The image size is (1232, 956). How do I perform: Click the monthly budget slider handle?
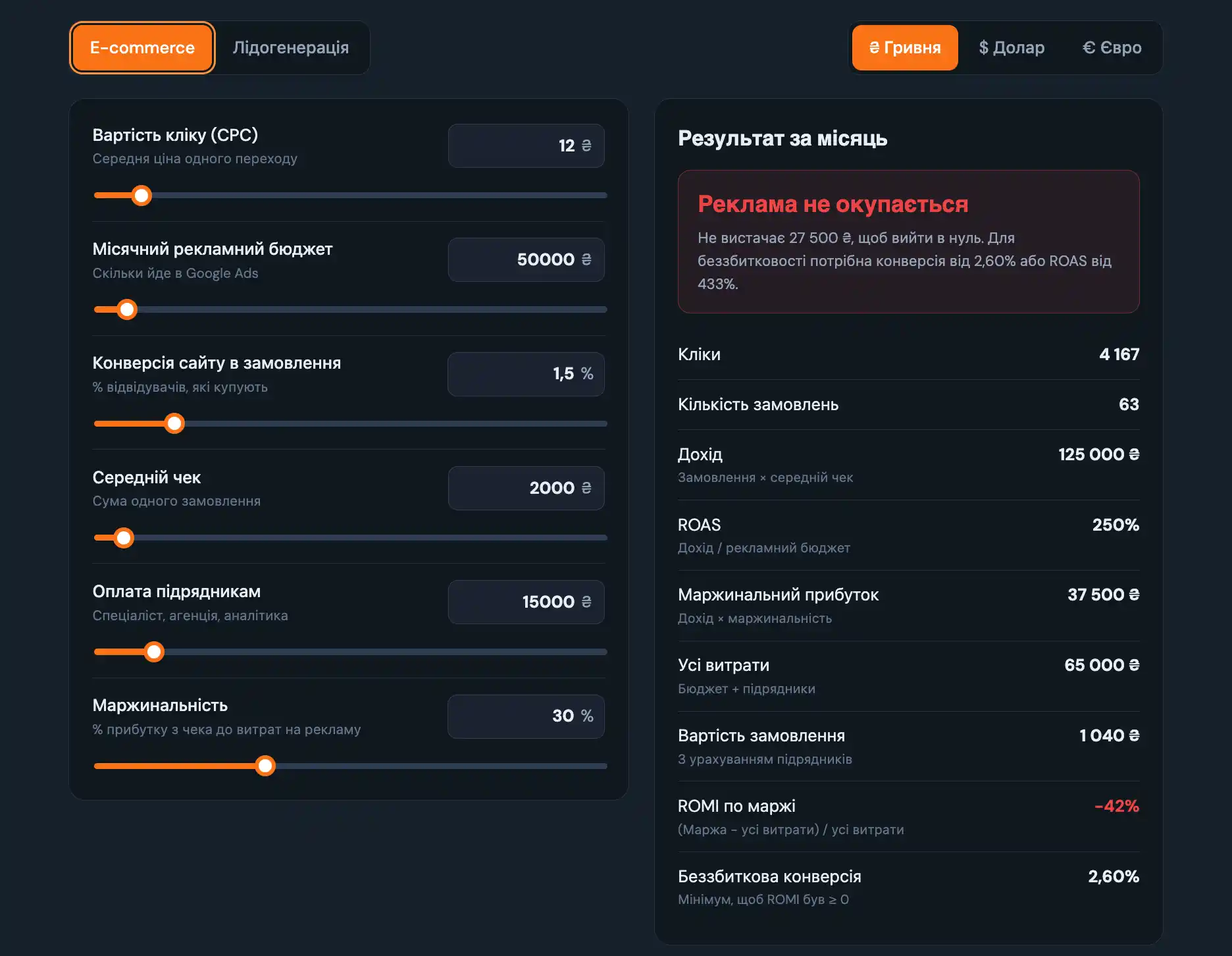click(x=127, y=309)
